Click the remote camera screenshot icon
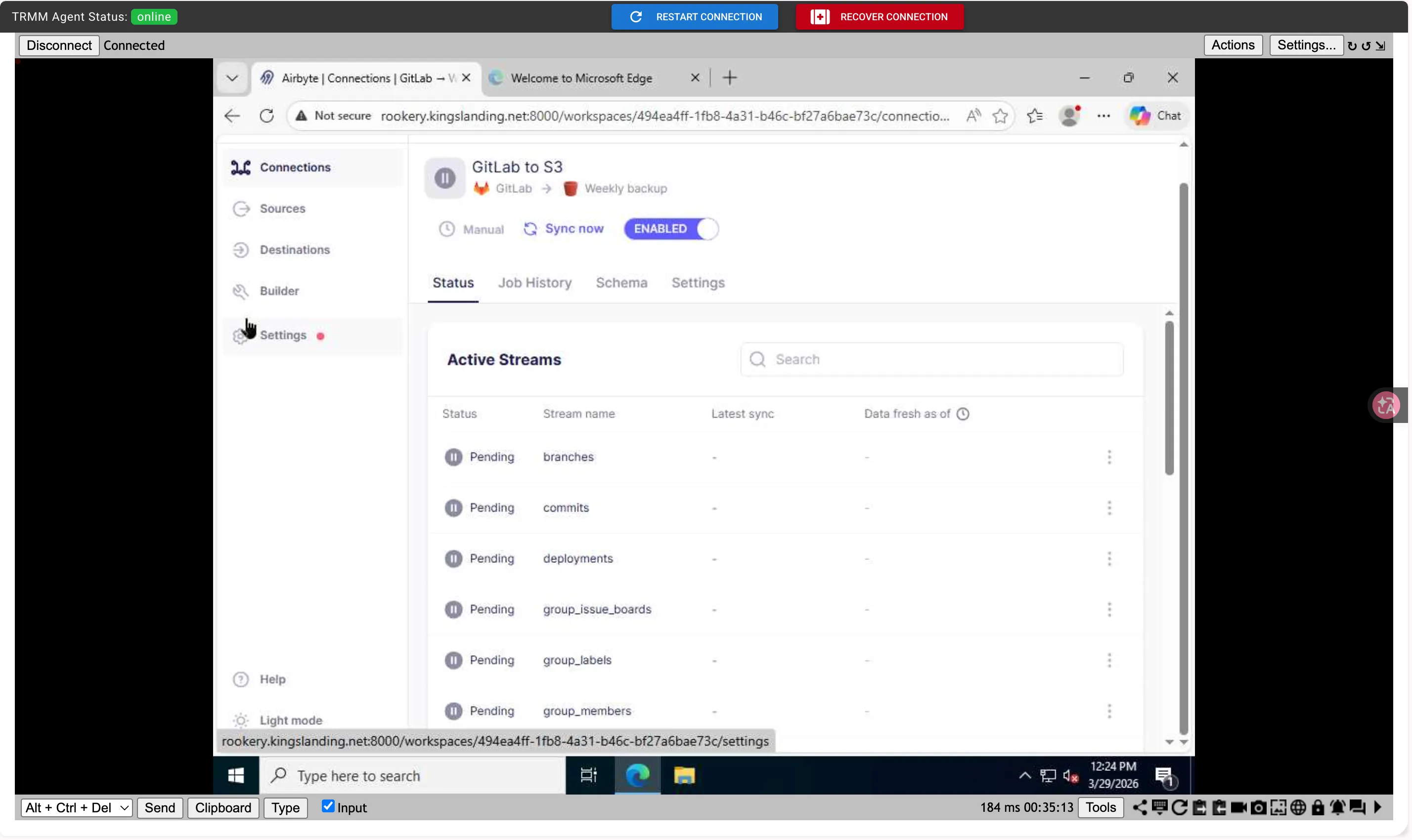 click(1258, 807)
